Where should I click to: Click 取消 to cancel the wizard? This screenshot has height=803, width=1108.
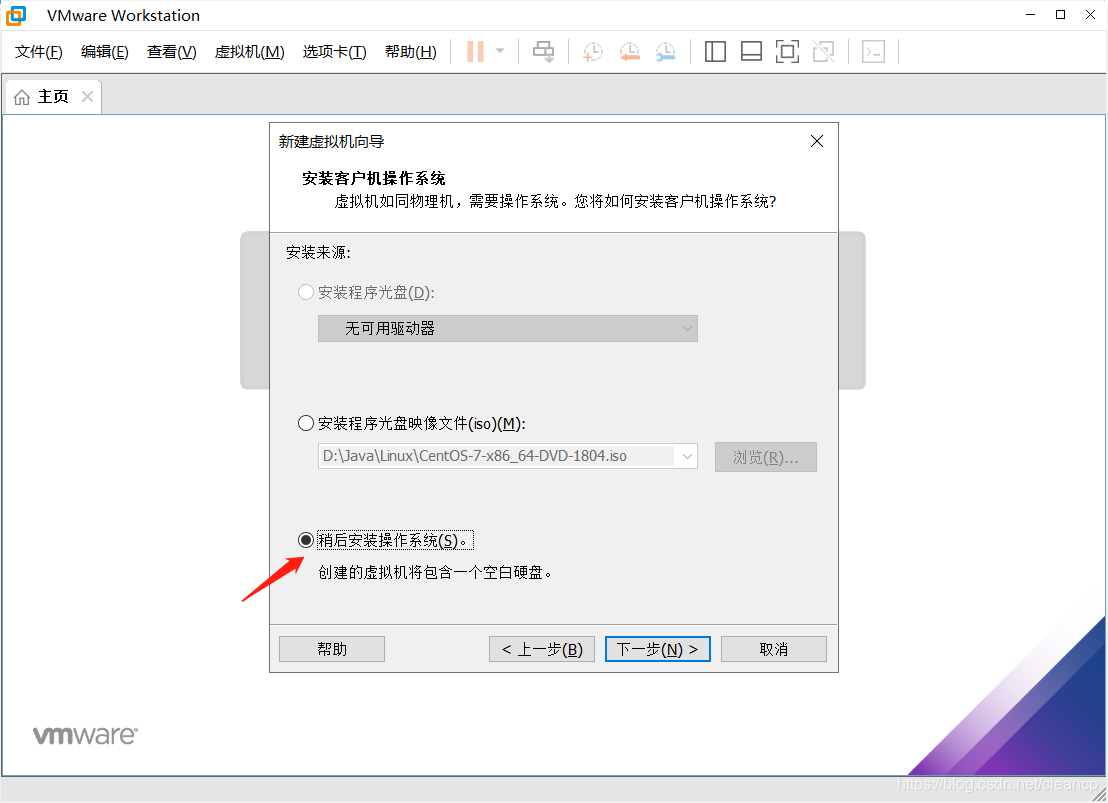774,649
